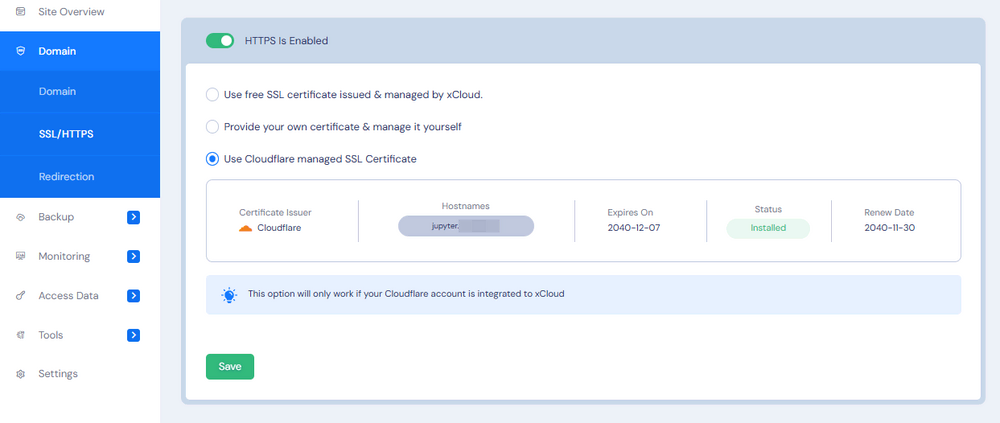The image size is (1000, 423).
Task: Open the Redirection sub-item
Action: pos(80,177)
